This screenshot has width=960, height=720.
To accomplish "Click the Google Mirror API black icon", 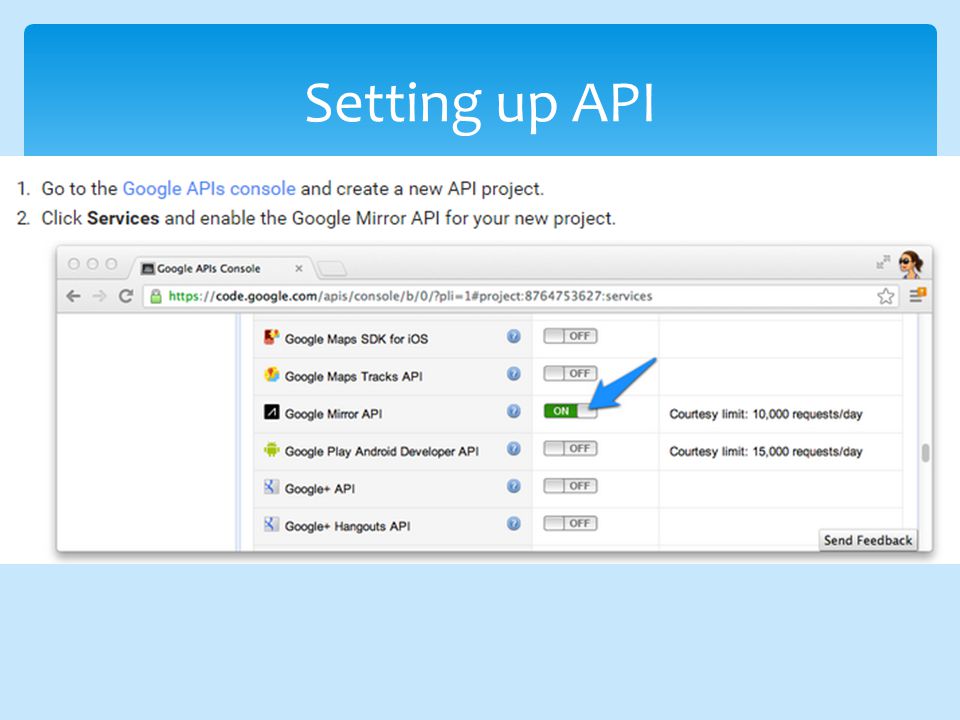I will pyautogui.click(x=271, y=411).
